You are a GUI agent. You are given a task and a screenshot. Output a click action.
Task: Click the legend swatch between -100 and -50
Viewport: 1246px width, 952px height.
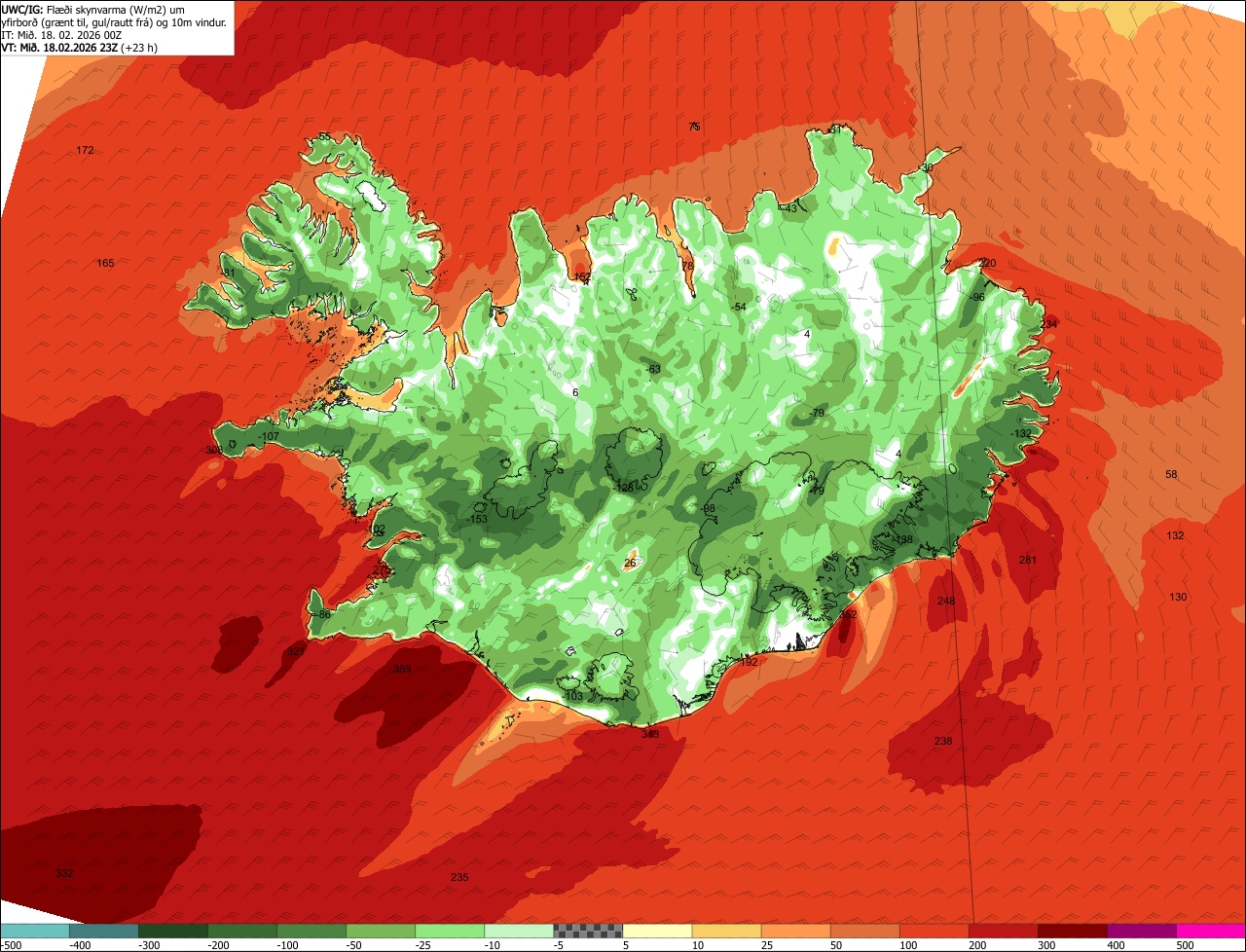311,931
